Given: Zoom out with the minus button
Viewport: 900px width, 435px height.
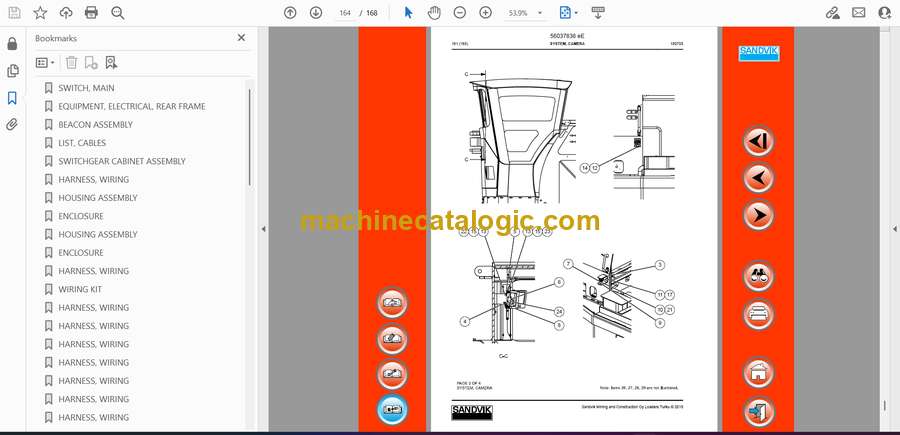Looking at the screenshot, I should coord(460,13).
